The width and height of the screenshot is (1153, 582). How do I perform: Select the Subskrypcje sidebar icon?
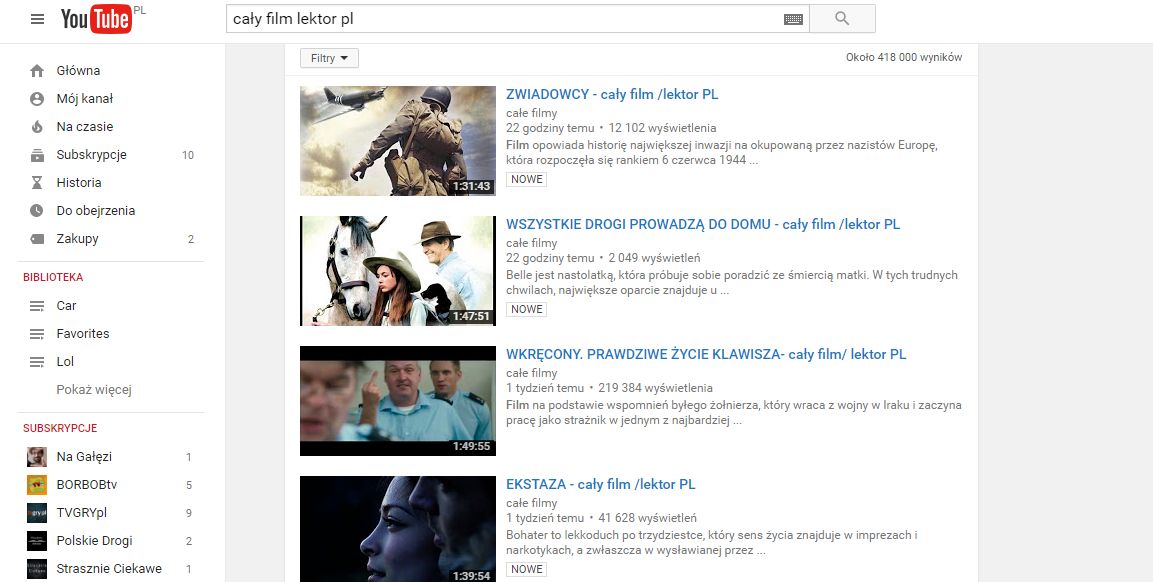pos(36,154)
